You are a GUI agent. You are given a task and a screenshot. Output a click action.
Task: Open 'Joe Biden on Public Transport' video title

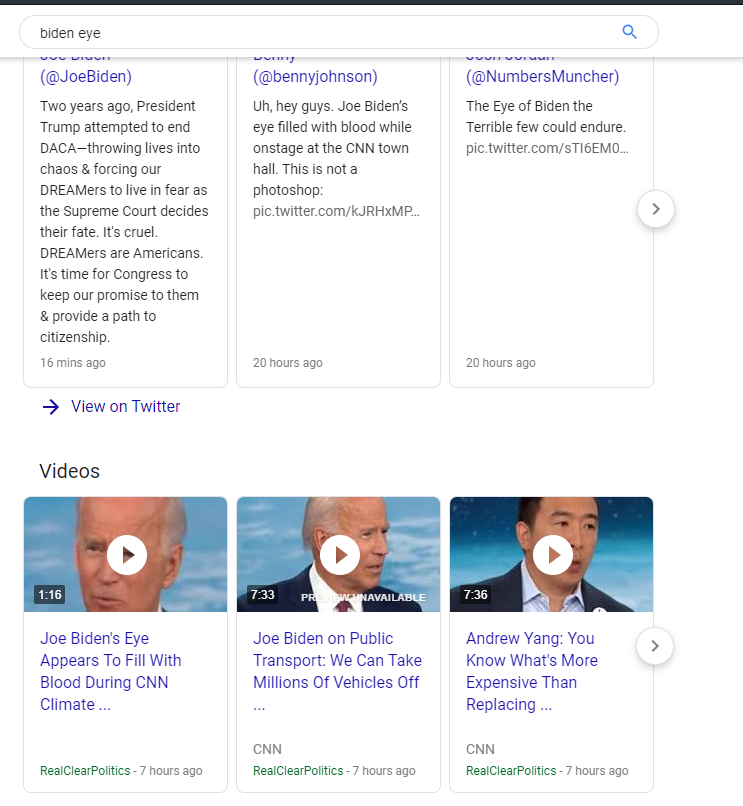[x=337, y=671]
